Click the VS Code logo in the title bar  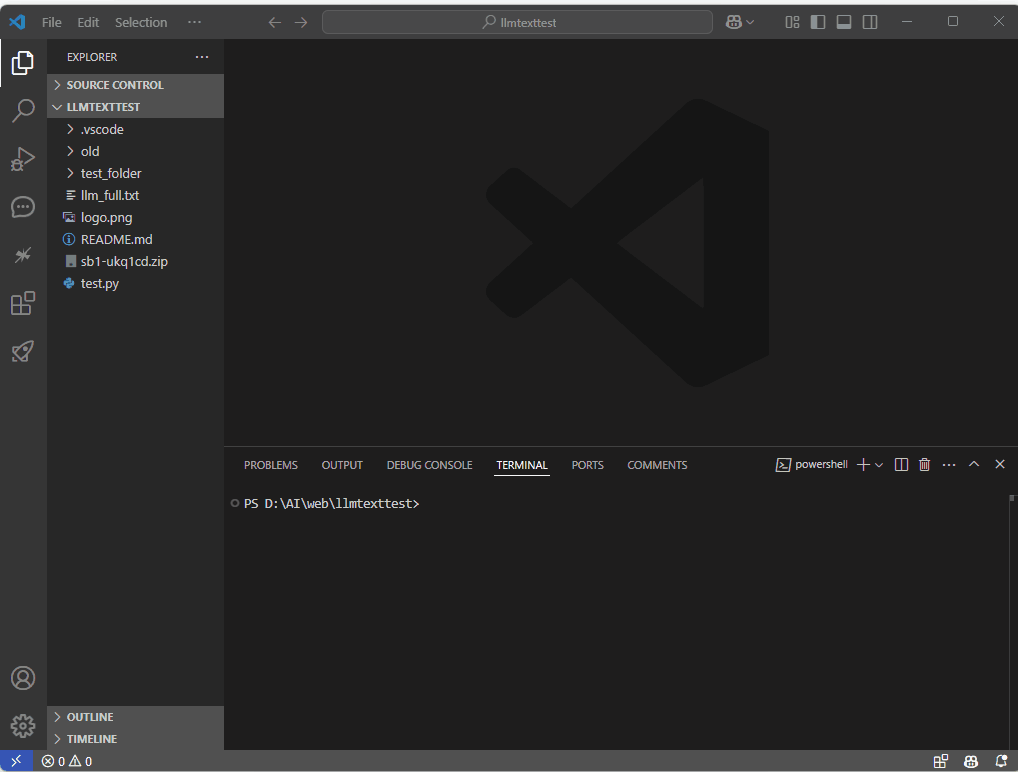[18, 22]
